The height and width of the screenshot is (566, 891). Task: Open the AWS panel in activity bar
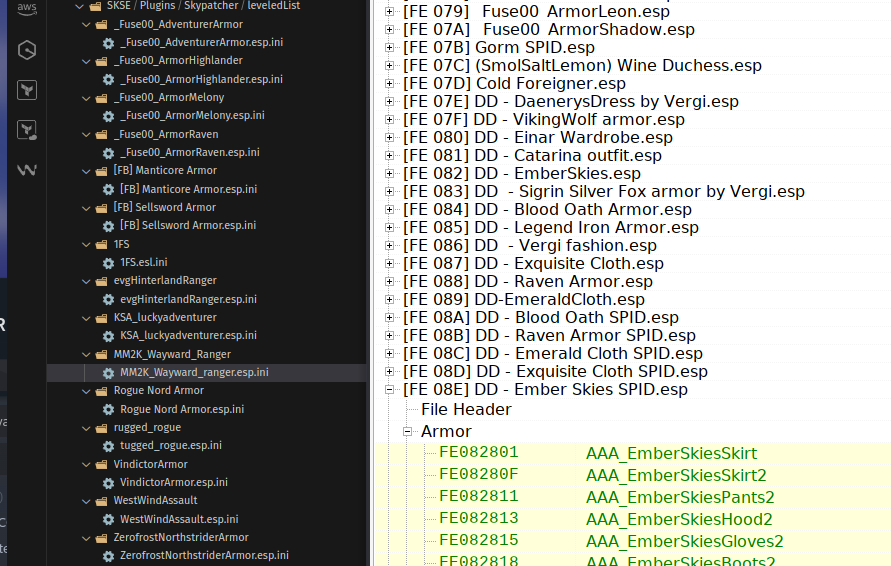pyautogui.click(x=27, y=9)
